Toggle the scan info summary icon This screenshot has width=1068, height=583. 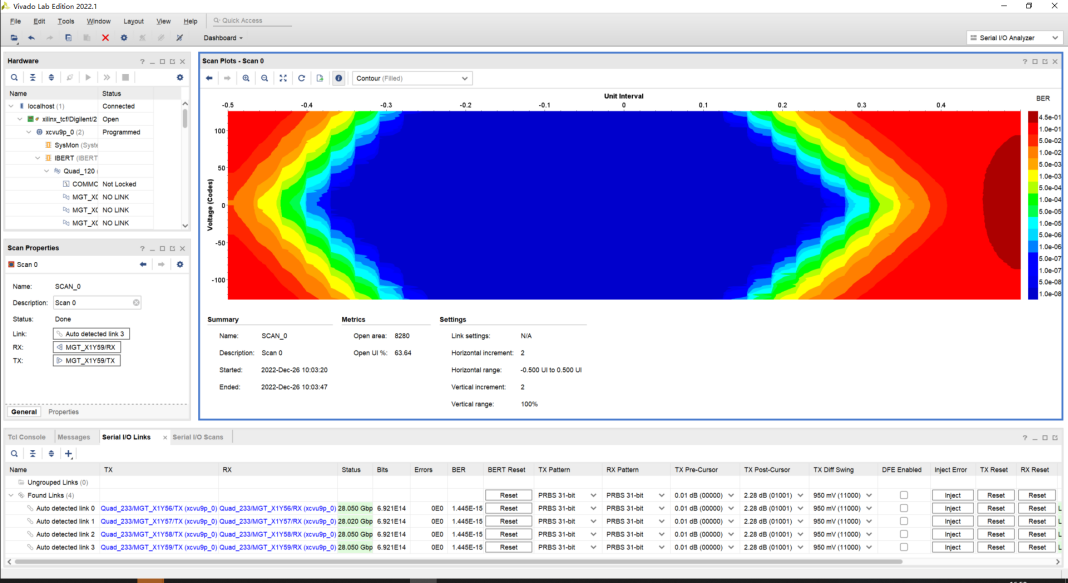(338, 78)
